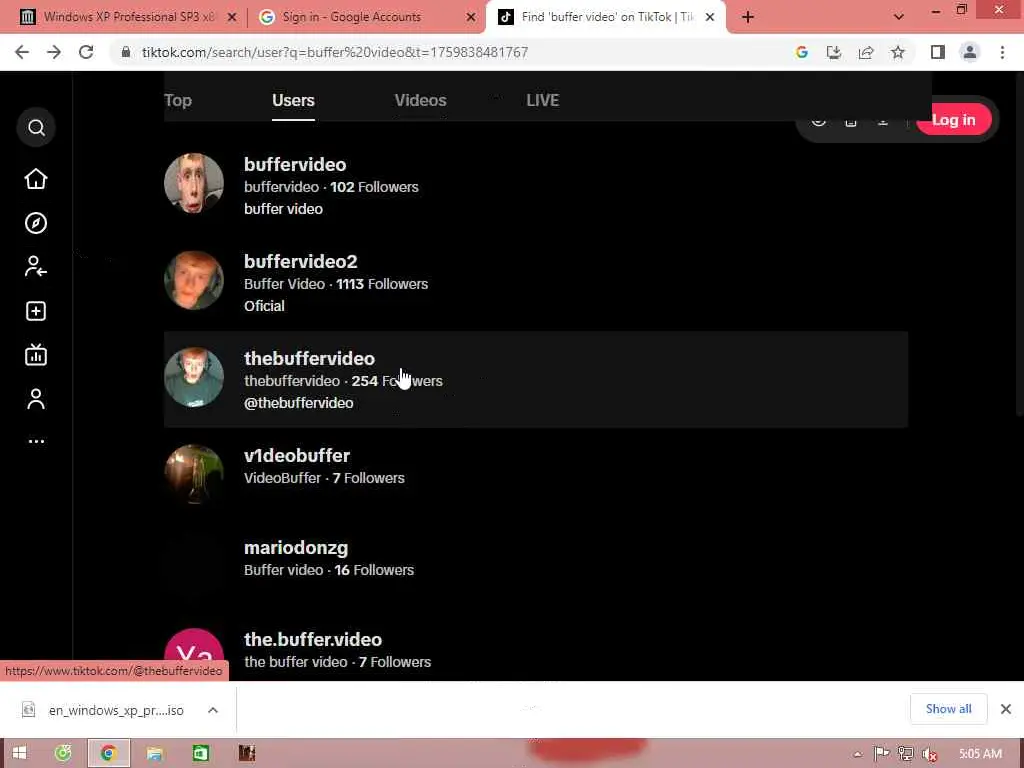
Task: Click volume muted icon in system tray
Action: (930, 754)
